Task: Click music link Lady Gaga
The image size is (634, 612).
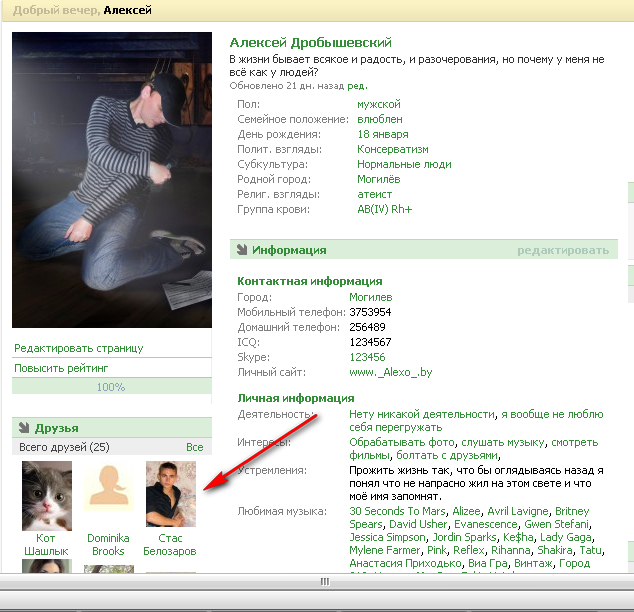Action: 566,537
